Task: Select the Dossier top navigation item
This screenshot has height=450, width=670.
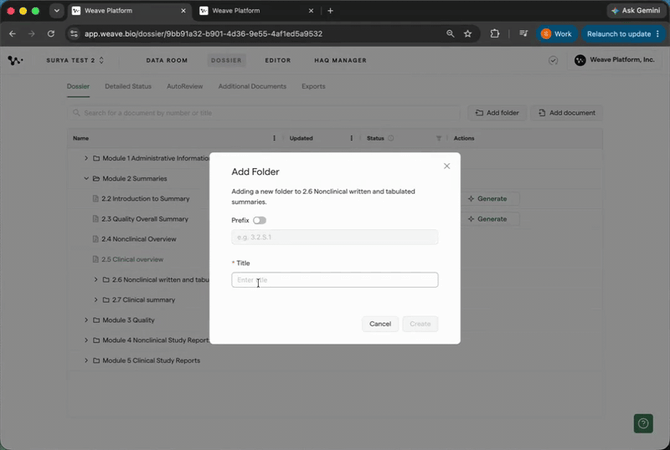Action: pyautogui.click(x=226, y=60)
